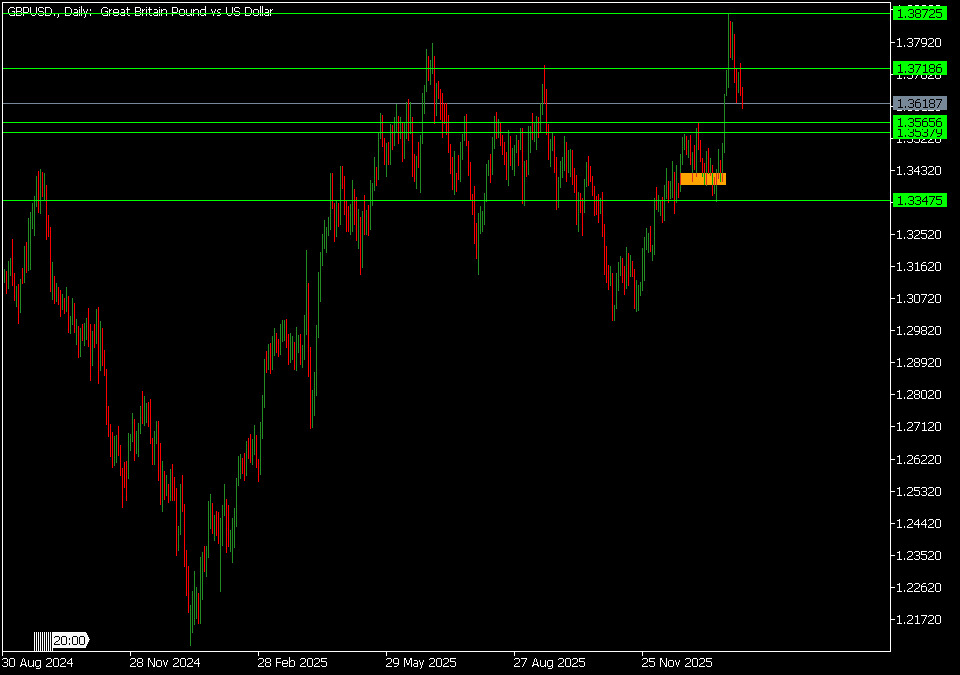Click the 28 Feb 2025 date label
The image size is (960, 675).
pos(292,662)
